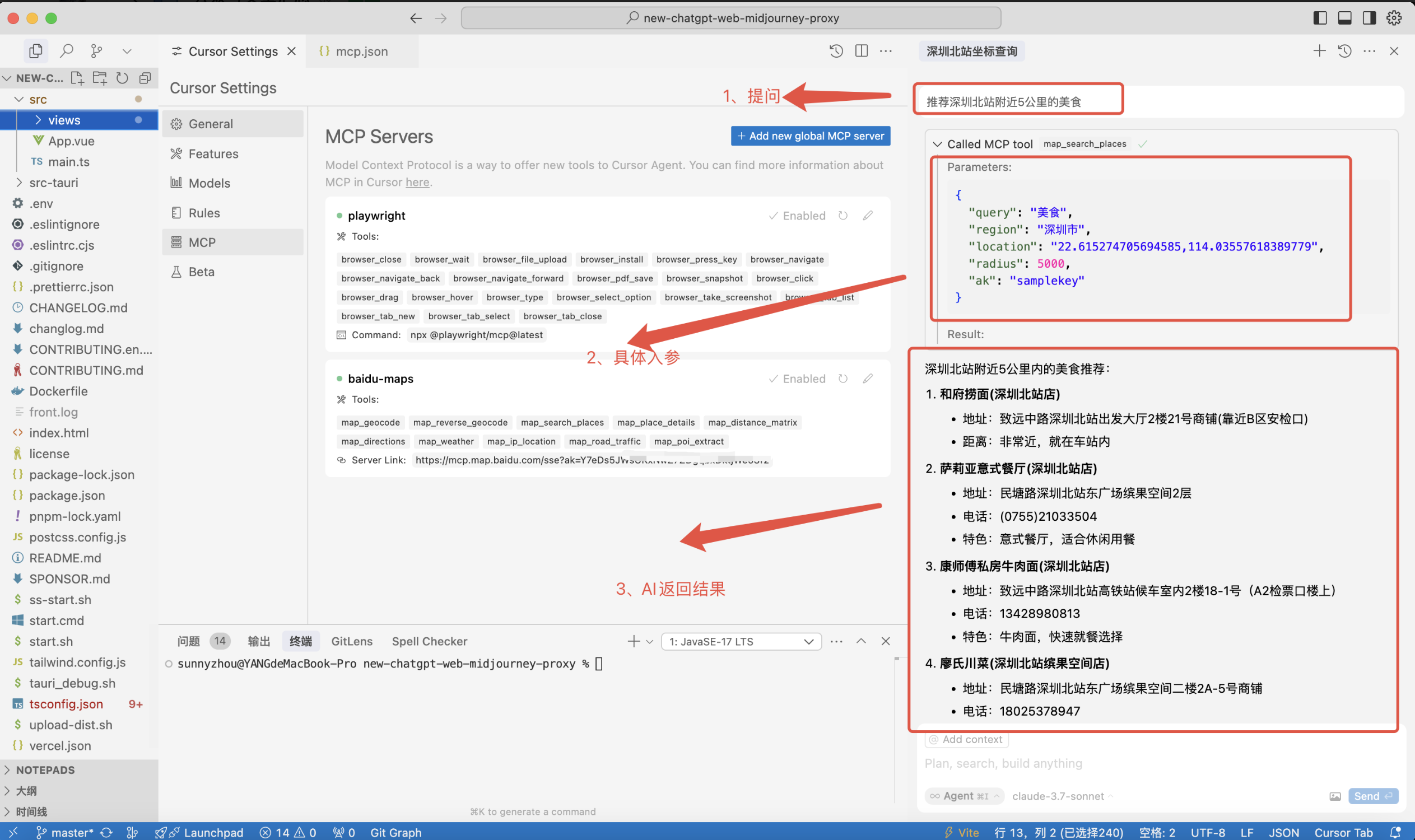Start new chat with plus icon
The height and width of the screenshot is (840, 1415).
coord(1319,51)
